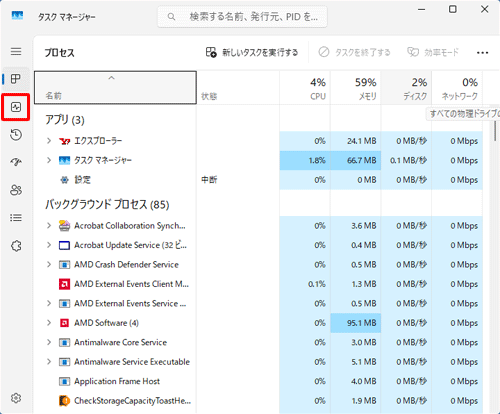Click the 24.1 MB memory cell

point(356,141)
